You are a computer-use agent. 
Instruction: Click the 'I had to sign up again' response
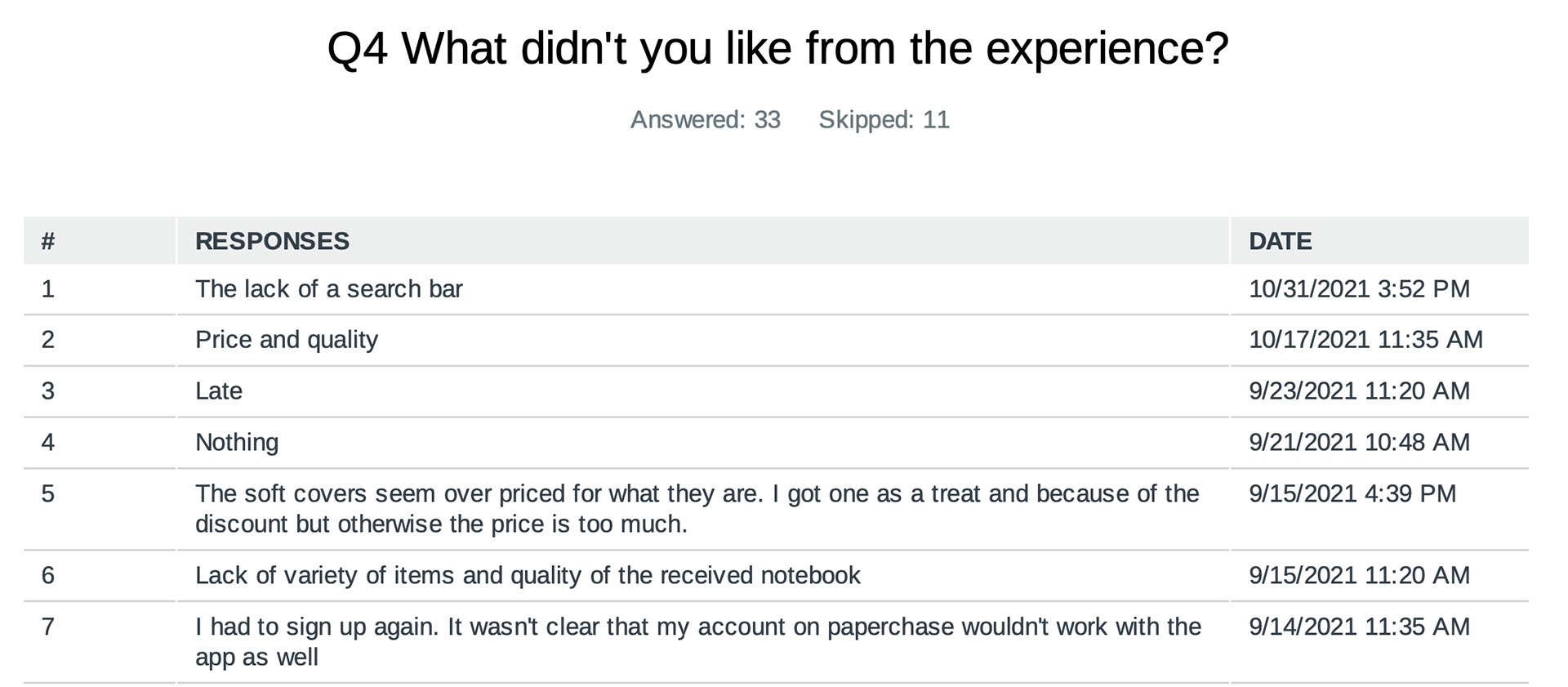(x=698, y=642)
